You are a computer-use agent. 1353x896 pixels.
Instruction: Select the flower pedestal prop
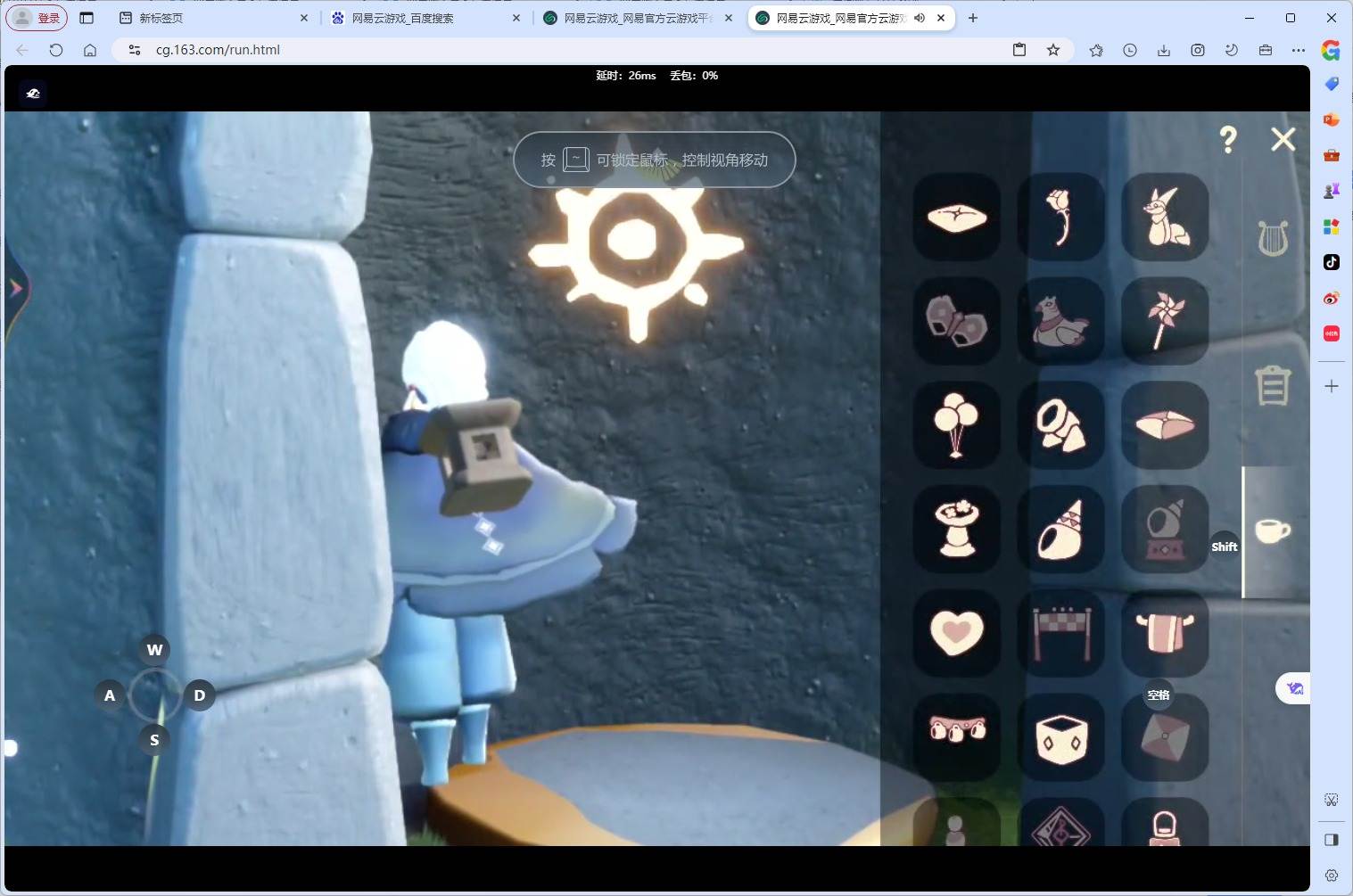(957, 530)
